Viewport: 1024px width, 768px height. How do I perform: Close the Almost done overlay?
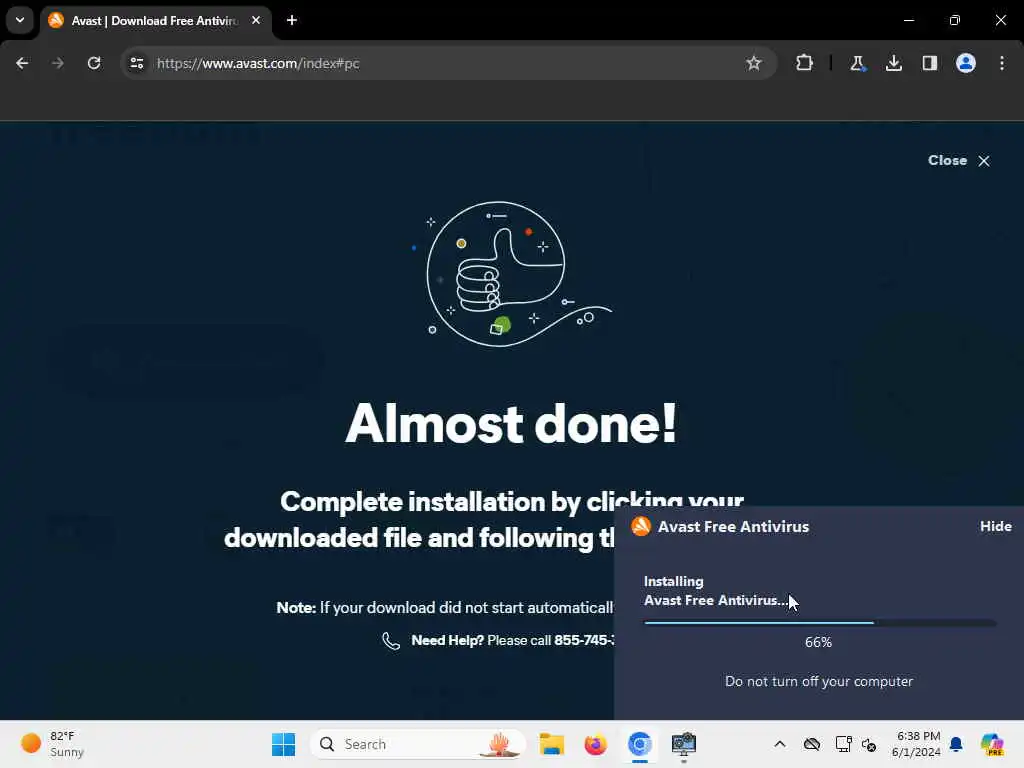click(959, 161)
